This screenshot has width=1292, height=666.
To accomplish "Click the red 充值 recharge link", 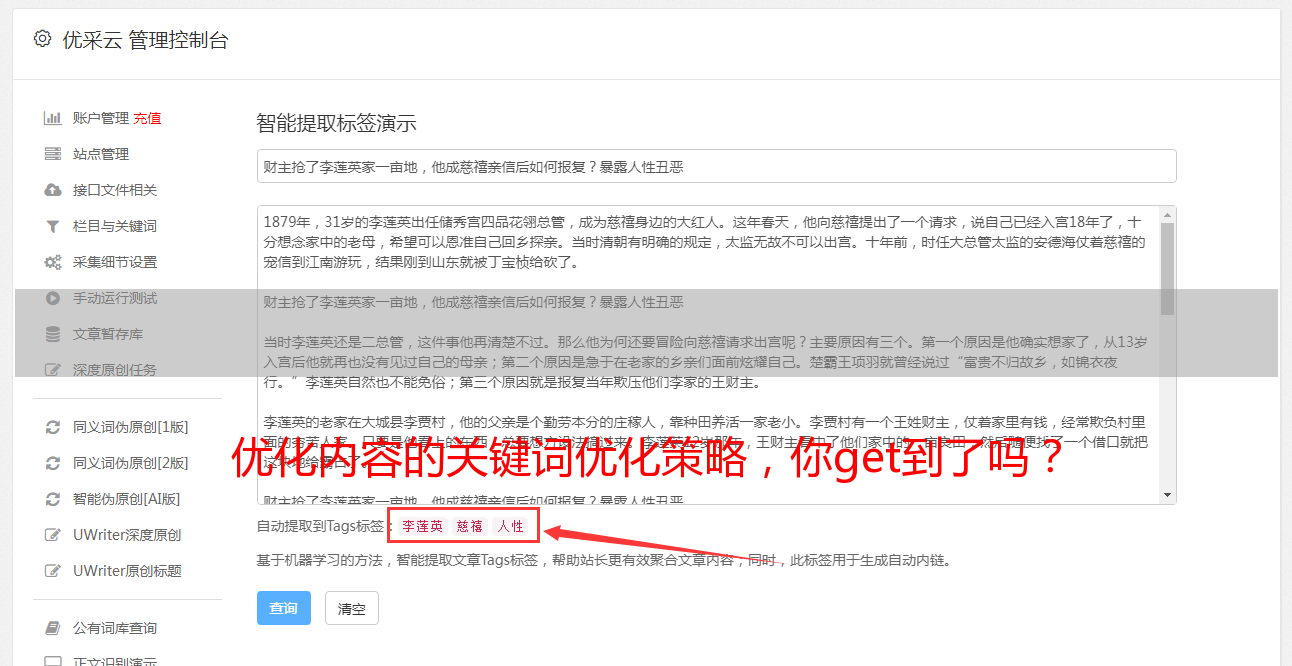I will (x=147, y=118).
